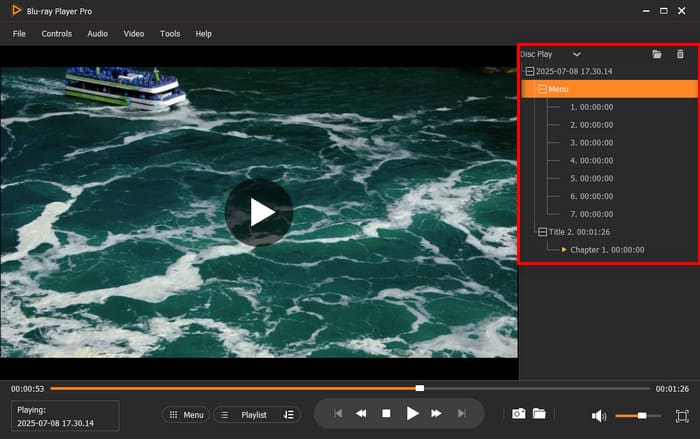Open the Video menu
This screenshot has height=439, width=700.
click(134, 34)
